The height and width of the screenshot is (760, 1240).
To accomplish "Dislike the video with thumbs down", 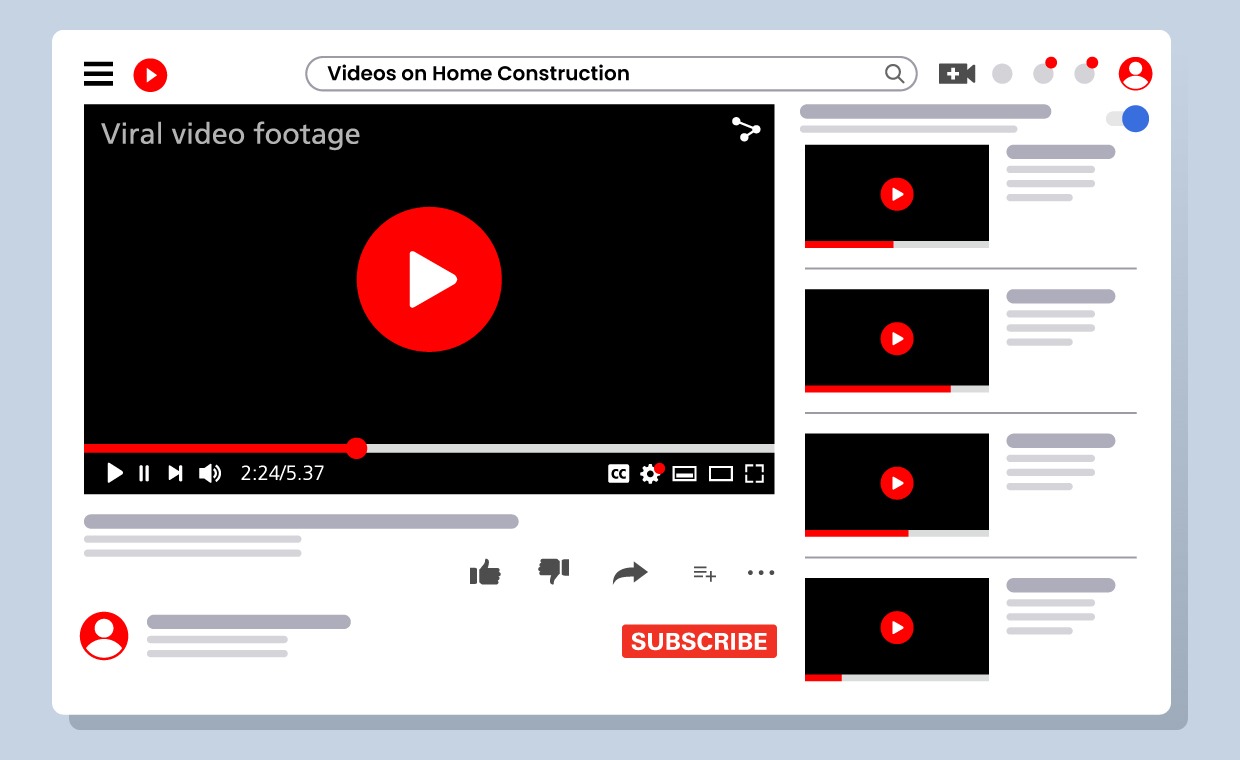I will coord(553,571).
